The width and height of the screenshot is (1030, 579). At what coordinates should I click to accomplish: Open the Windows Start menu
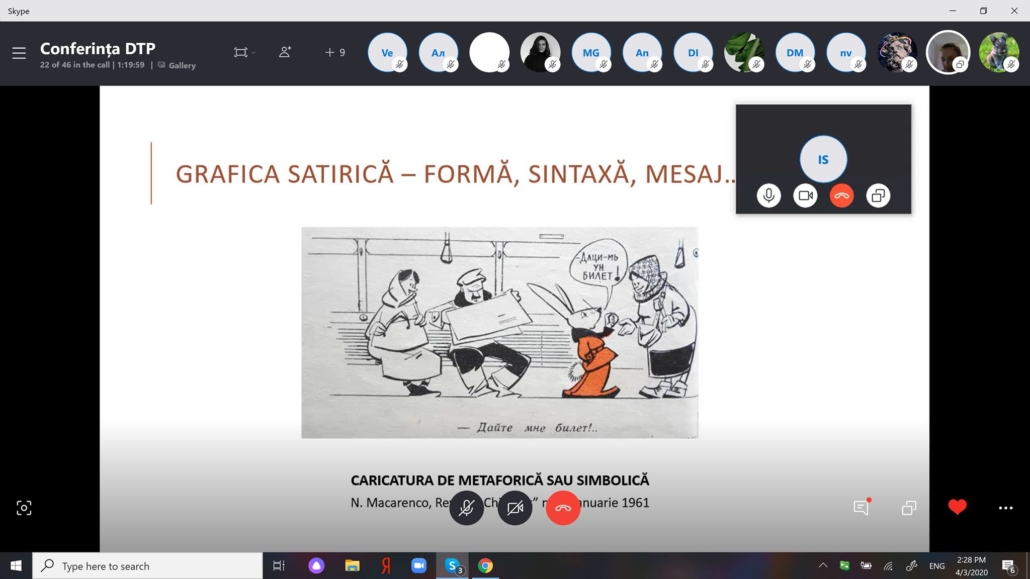coord(16,565)
